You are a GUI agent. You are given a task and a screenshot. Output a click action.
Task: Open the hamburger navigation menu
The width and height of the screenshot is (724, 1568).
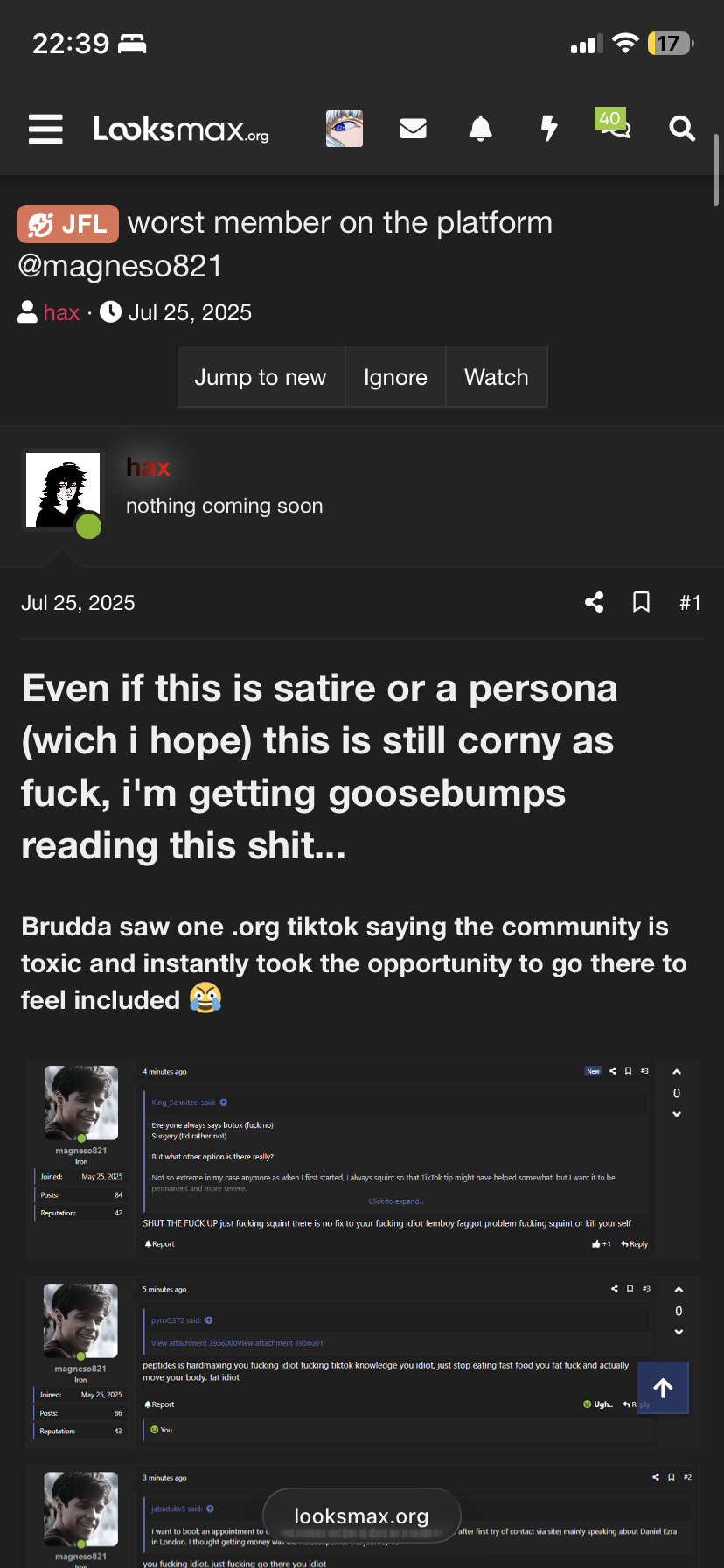point(45,129)
